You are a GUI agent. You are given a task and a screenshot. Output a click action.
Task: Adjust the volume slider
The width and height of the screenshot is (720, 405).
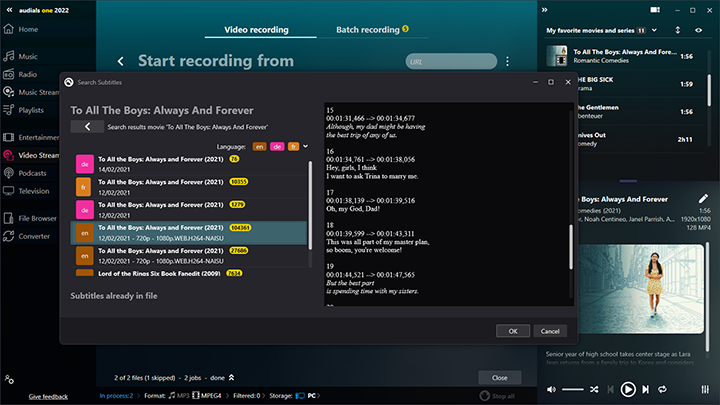(x=573, y=389)
